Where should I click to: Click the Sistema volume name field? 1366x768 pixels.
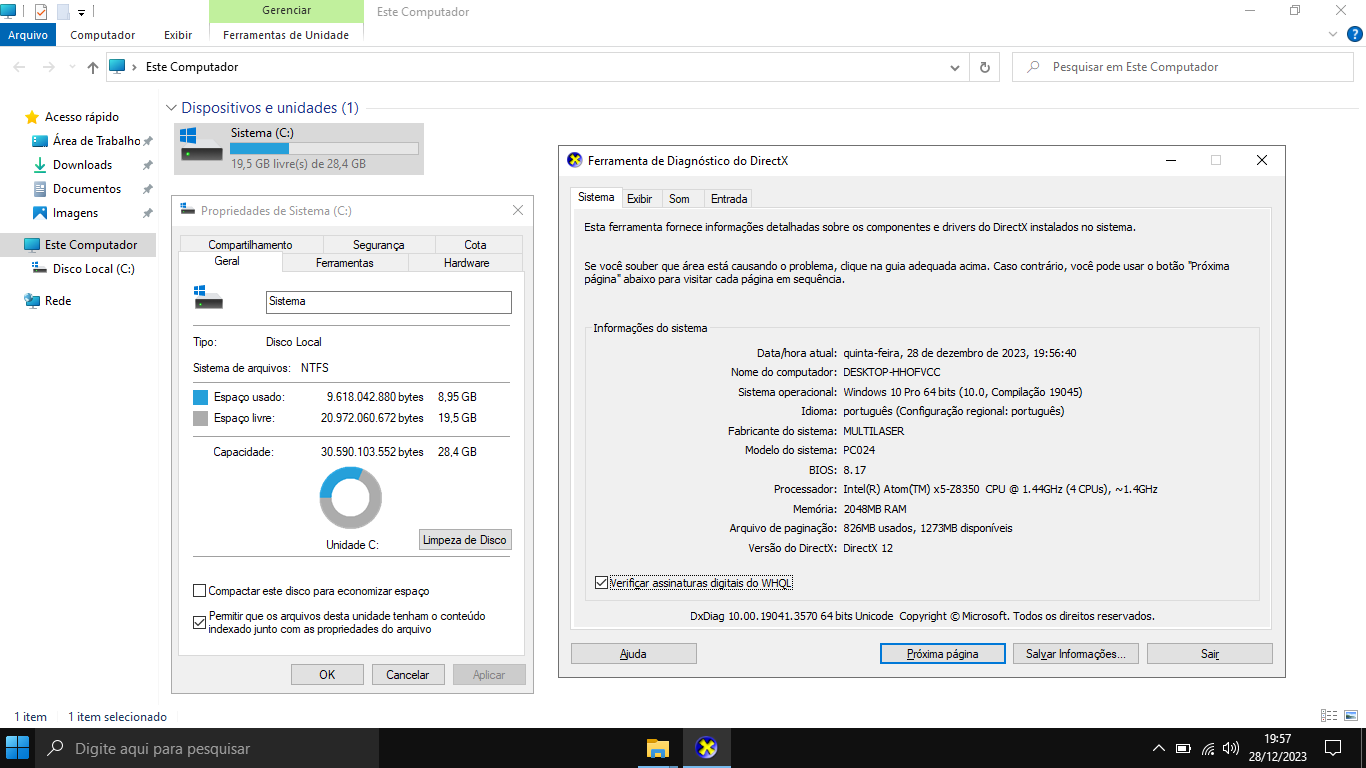[x=389, y=302]
